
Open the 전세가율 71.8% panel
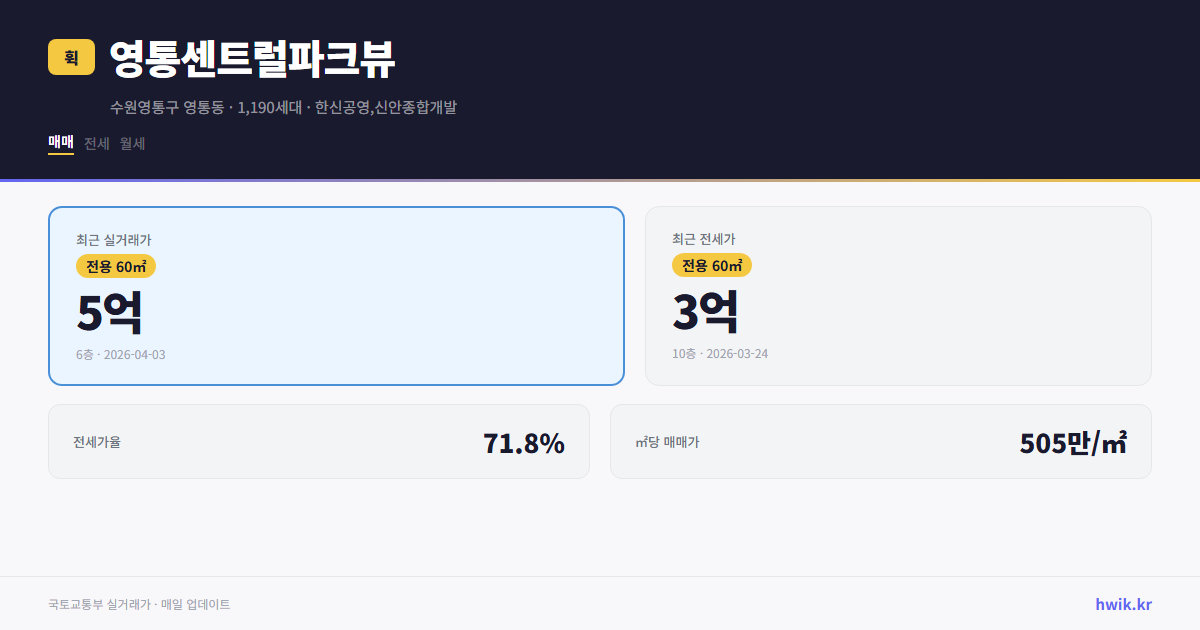pyautogui.click(x=319, y=441)
